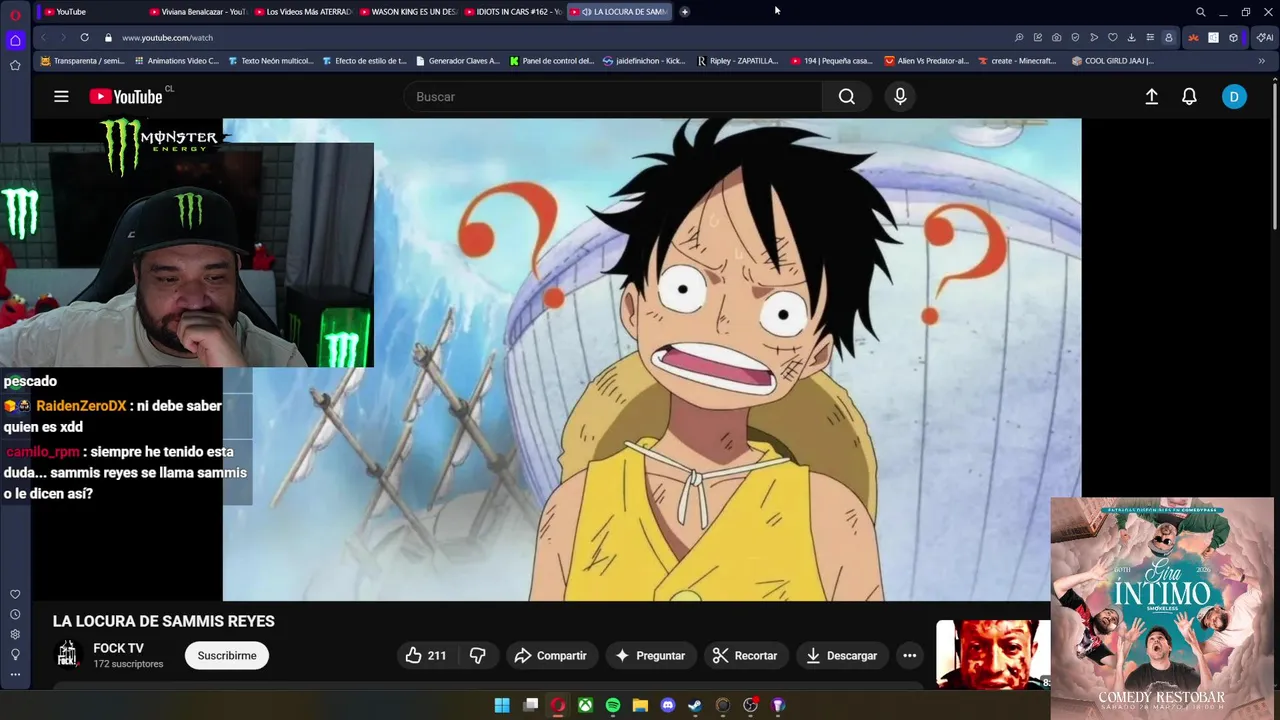Open the sidebar history clock icon

tap(15, 614)
